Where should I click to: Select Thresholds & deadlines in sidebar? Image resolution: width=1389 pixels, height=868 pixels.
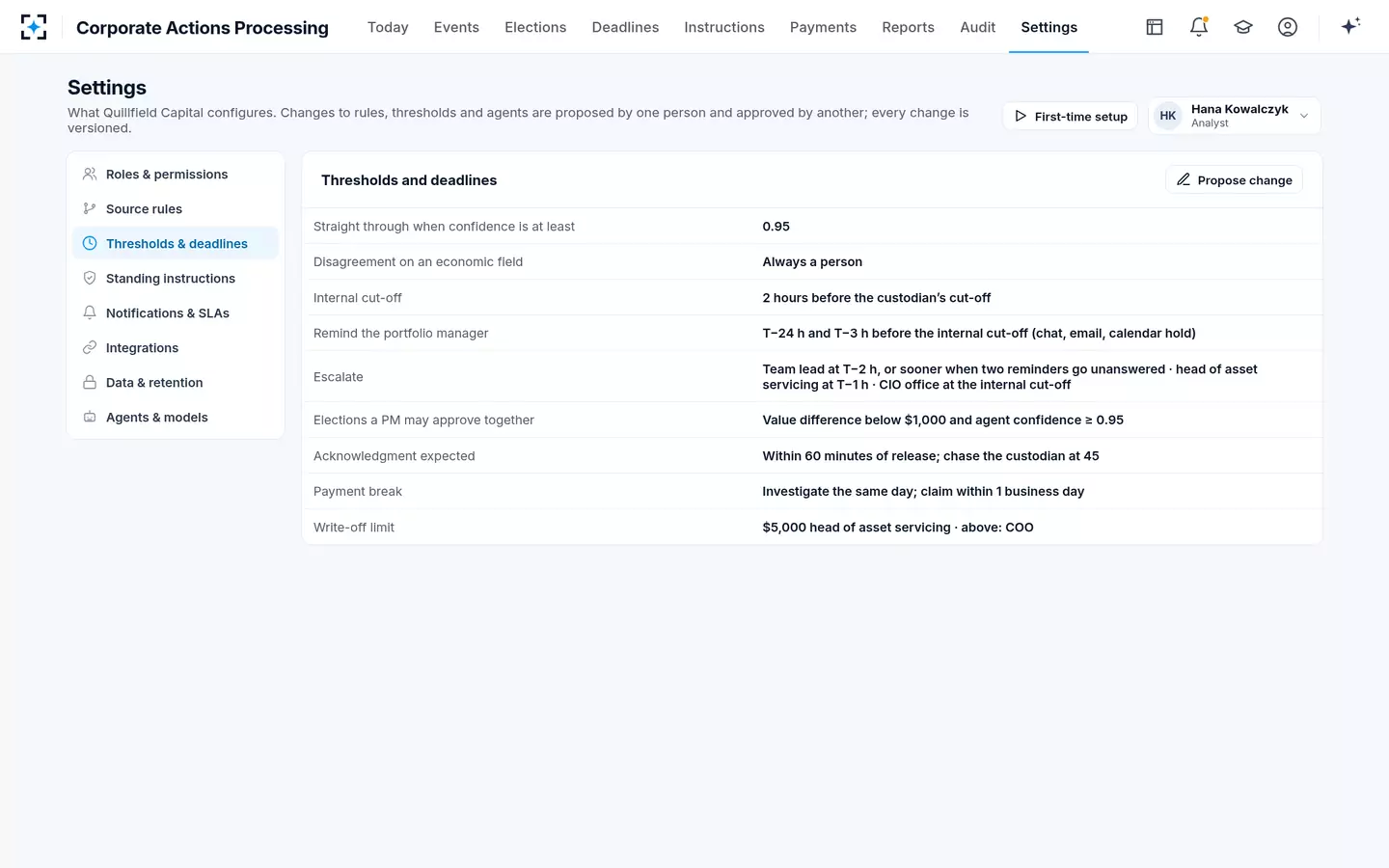tap(176, 244)
